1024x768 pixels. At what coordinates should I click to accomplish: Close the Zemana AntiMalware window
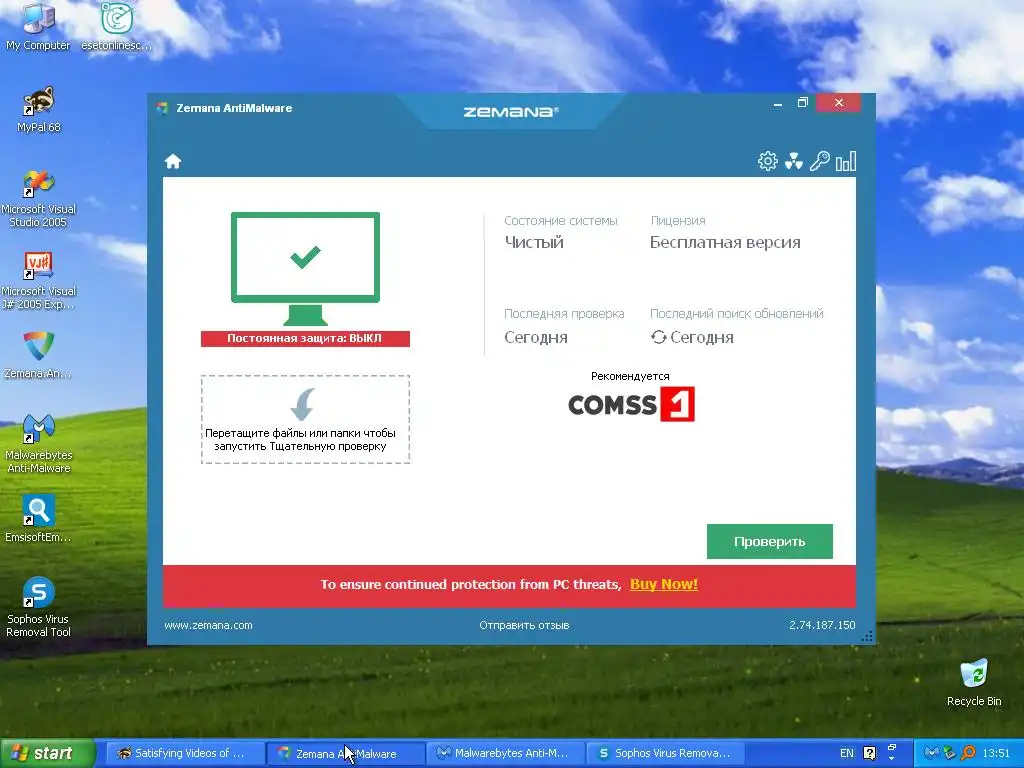tap(839, 103)
